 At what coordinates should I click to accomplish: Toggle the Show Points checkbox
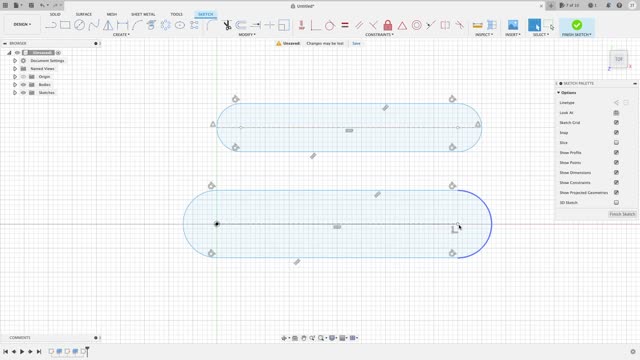click(616, 162)
